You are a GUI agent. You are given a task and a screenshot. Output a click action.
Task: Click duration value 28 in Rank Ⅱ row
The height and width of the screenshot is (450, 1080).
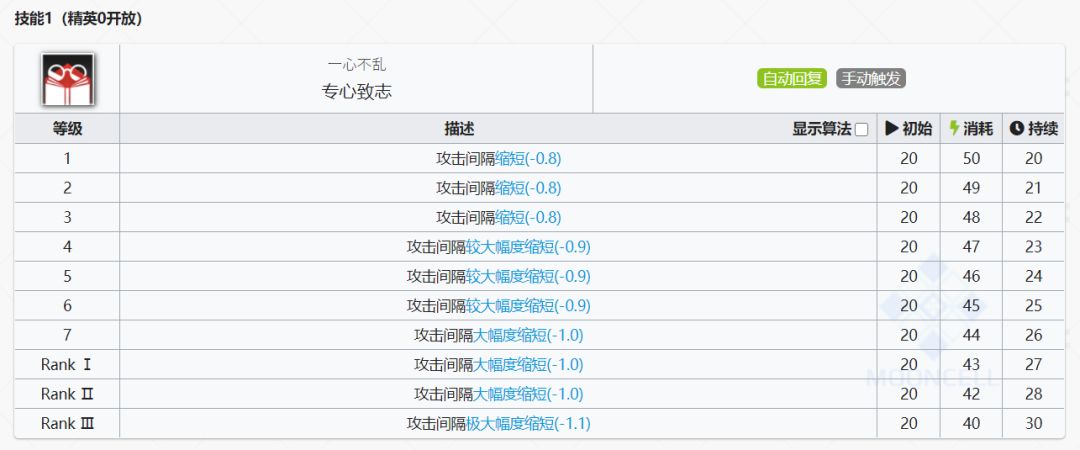1034,394
